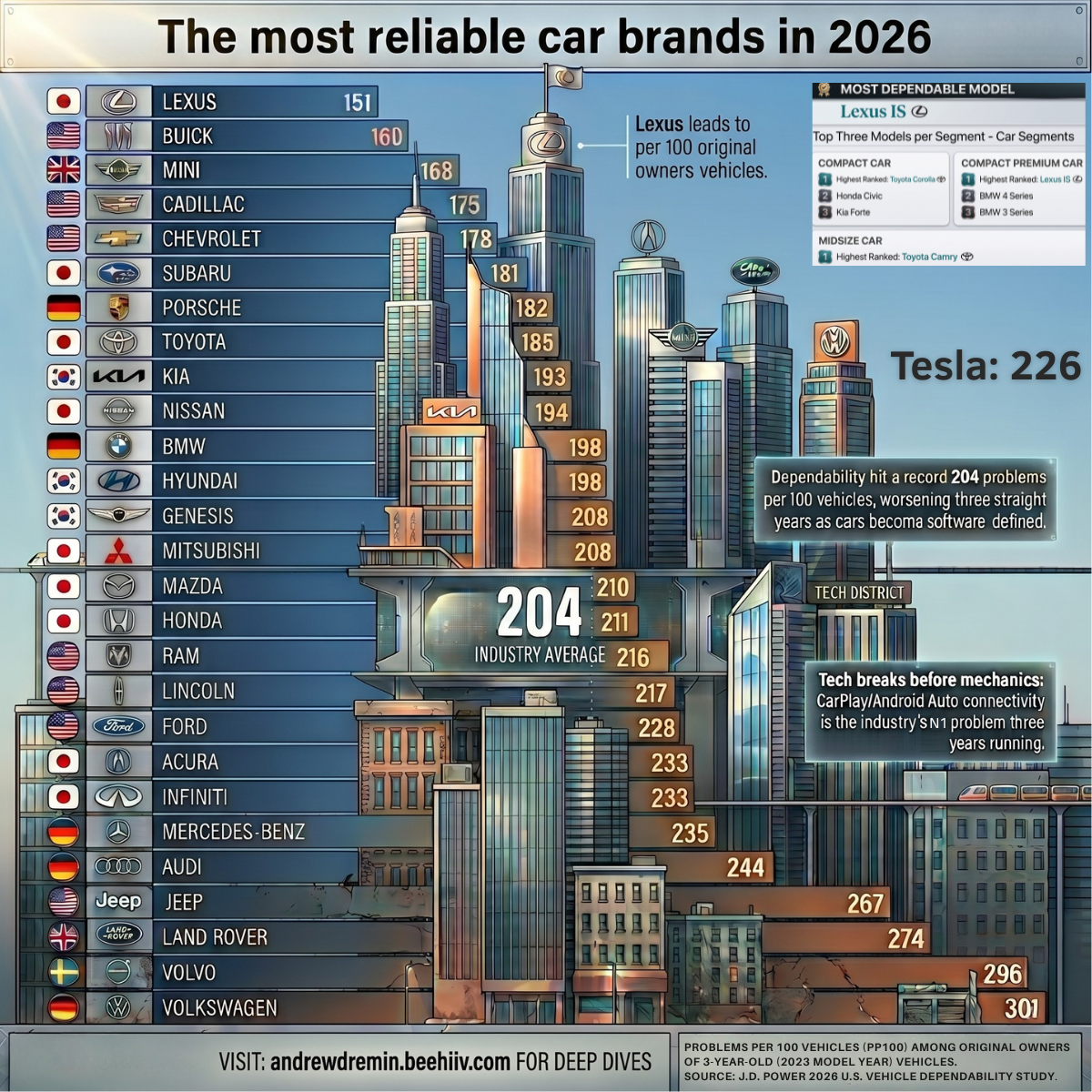Screen dimensions: 1092x1092
Task: Click the orange Kia sign on the building
Action: 451,412
